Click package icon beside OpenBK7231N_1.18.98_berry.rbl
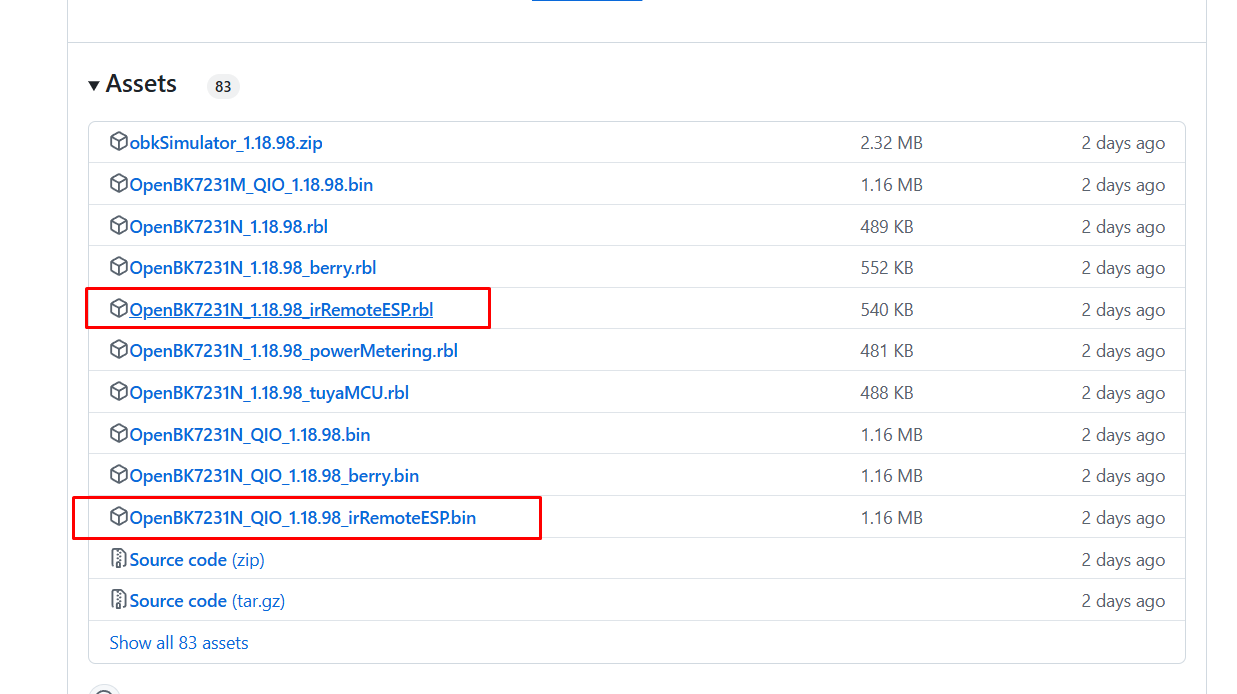Viewport: 1237px width, 694px height. pyautogui.click(x=119, y=267)
